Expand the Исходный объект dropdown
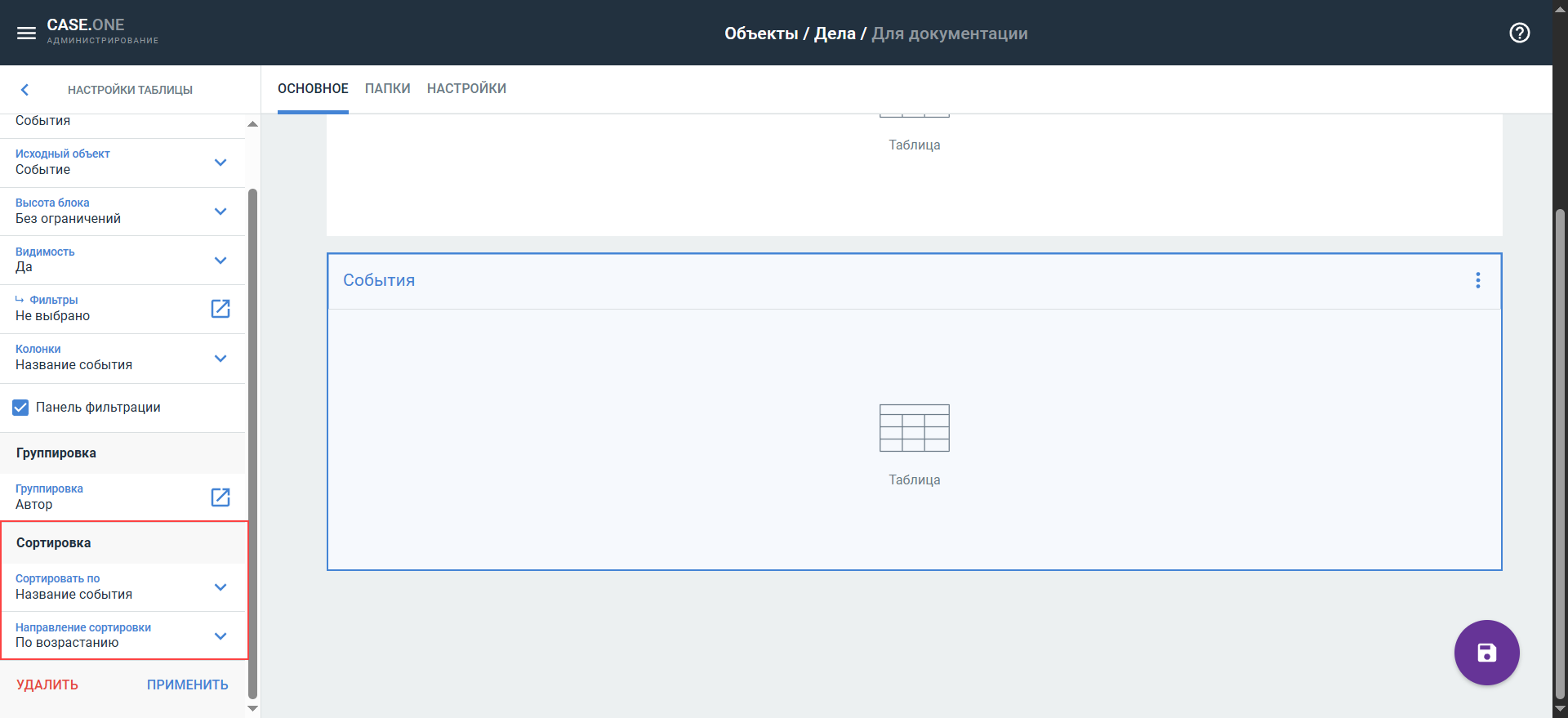The height and width of the screenshot is (718, 1568). click(x=220, y=163)
